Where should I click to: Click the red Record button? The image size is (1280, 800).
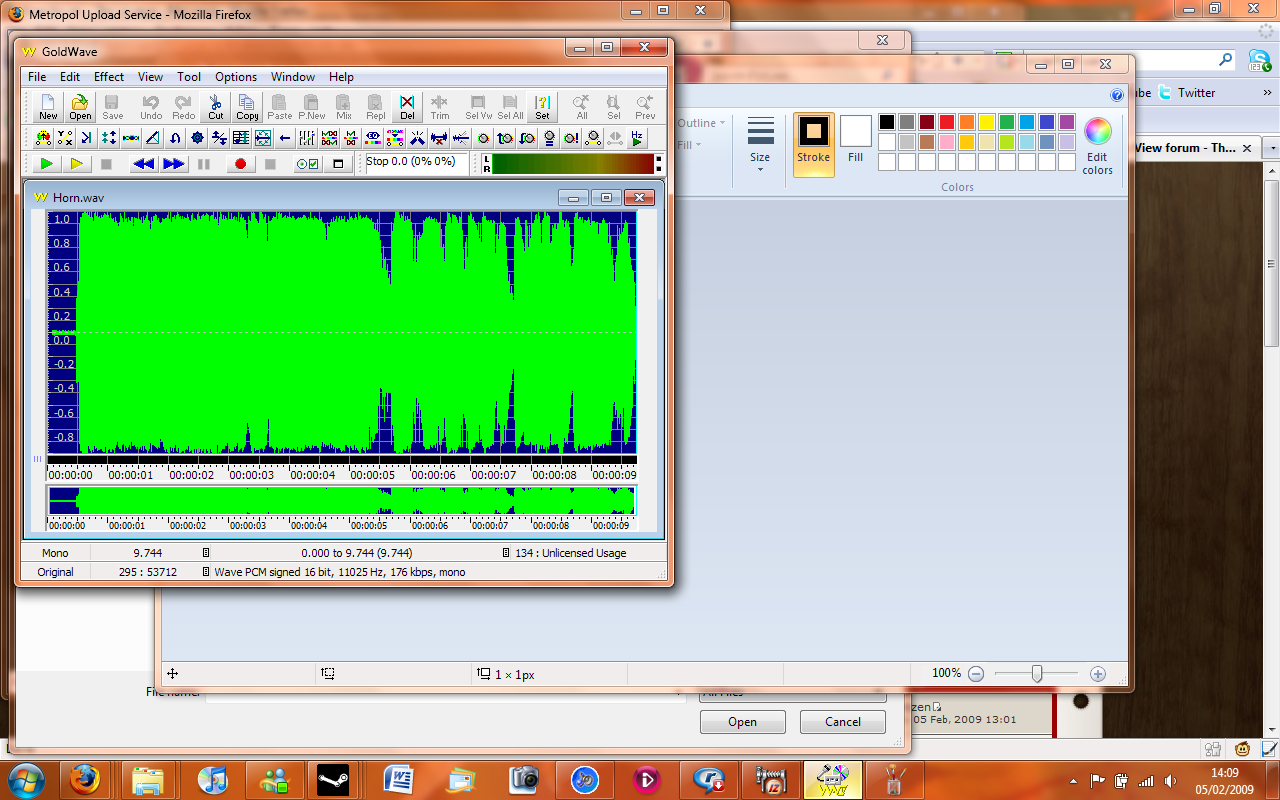pos(240,164)
